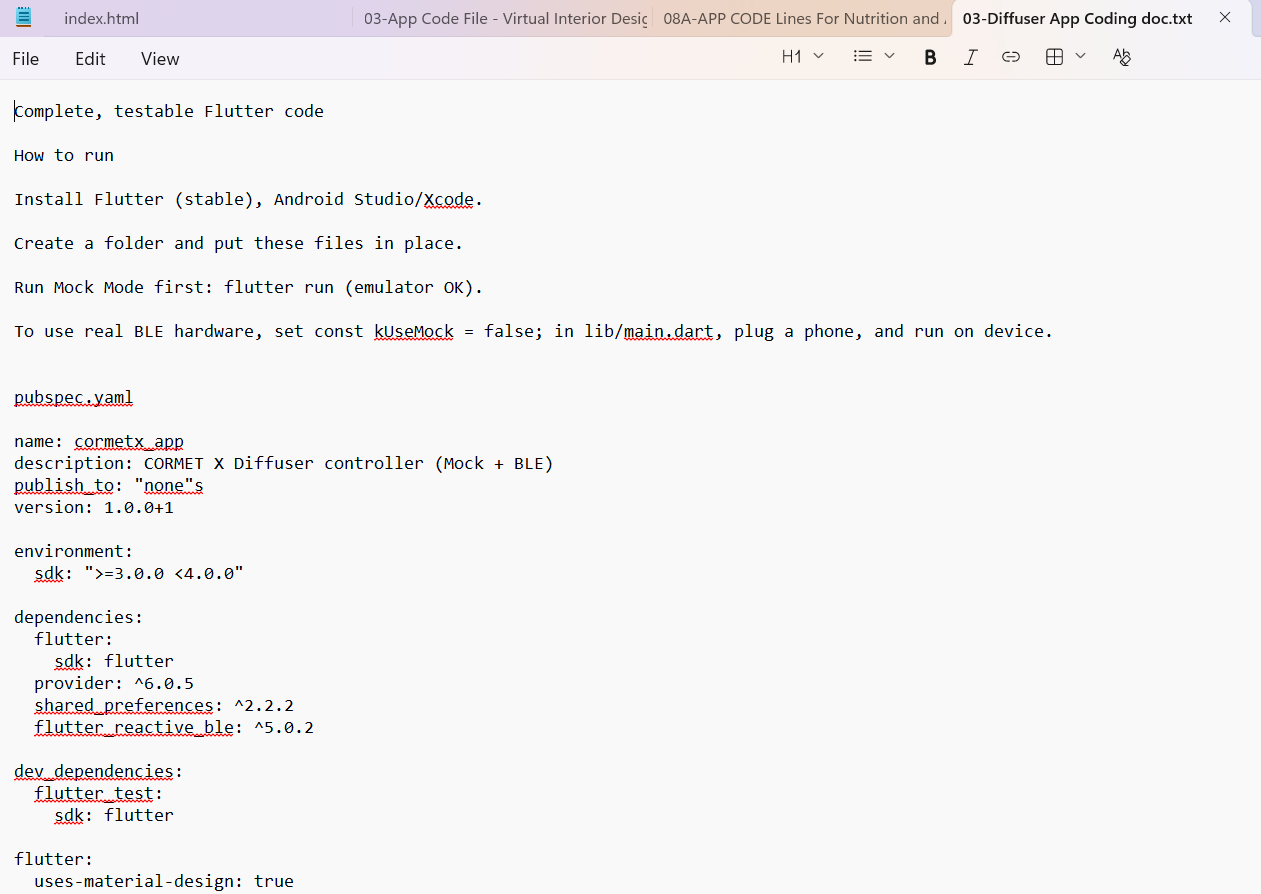Click the 'flutter_reactive_ble: ^5.0.2' line

click(174, 727)
